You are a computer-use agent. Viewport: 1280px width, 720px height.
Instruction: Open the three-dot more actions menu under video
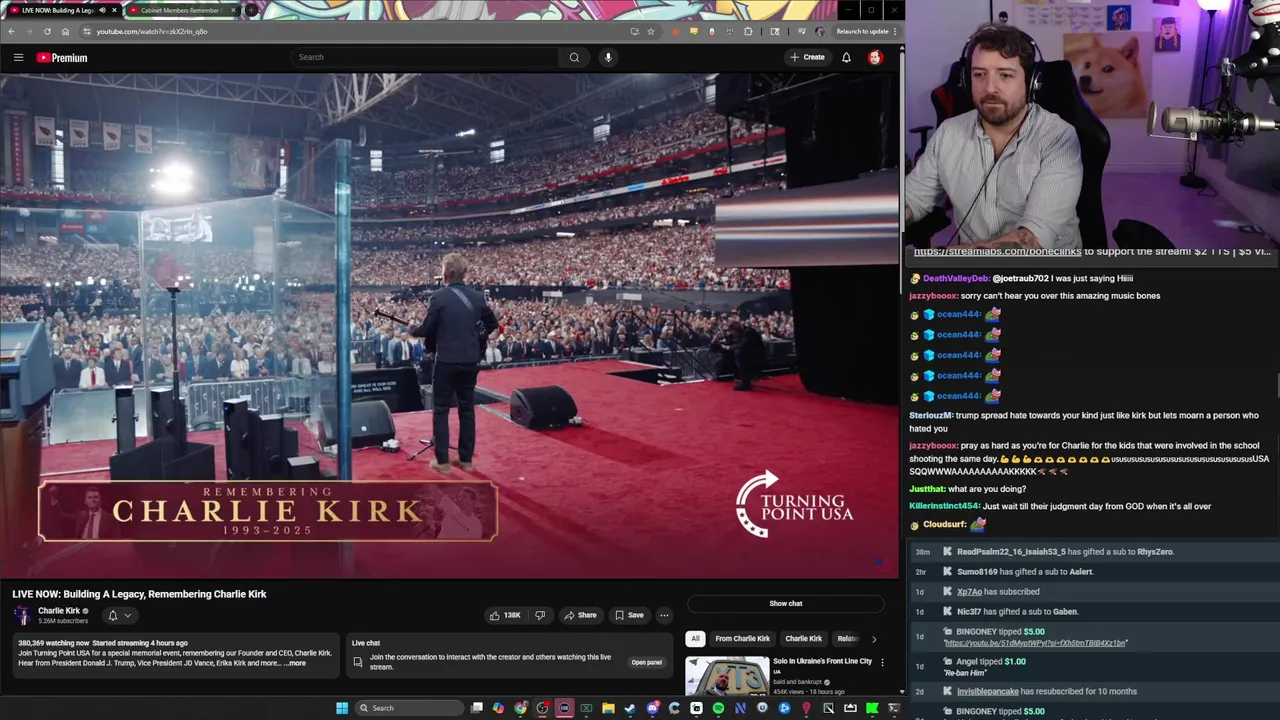(x=664, y=615)
